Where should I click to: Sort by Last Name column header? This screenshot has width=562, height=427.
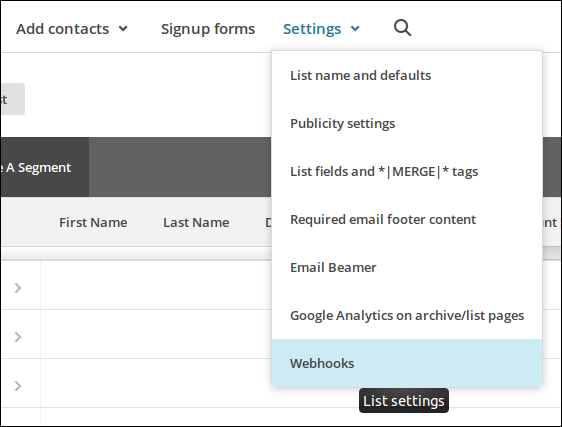tap(196, 222)
